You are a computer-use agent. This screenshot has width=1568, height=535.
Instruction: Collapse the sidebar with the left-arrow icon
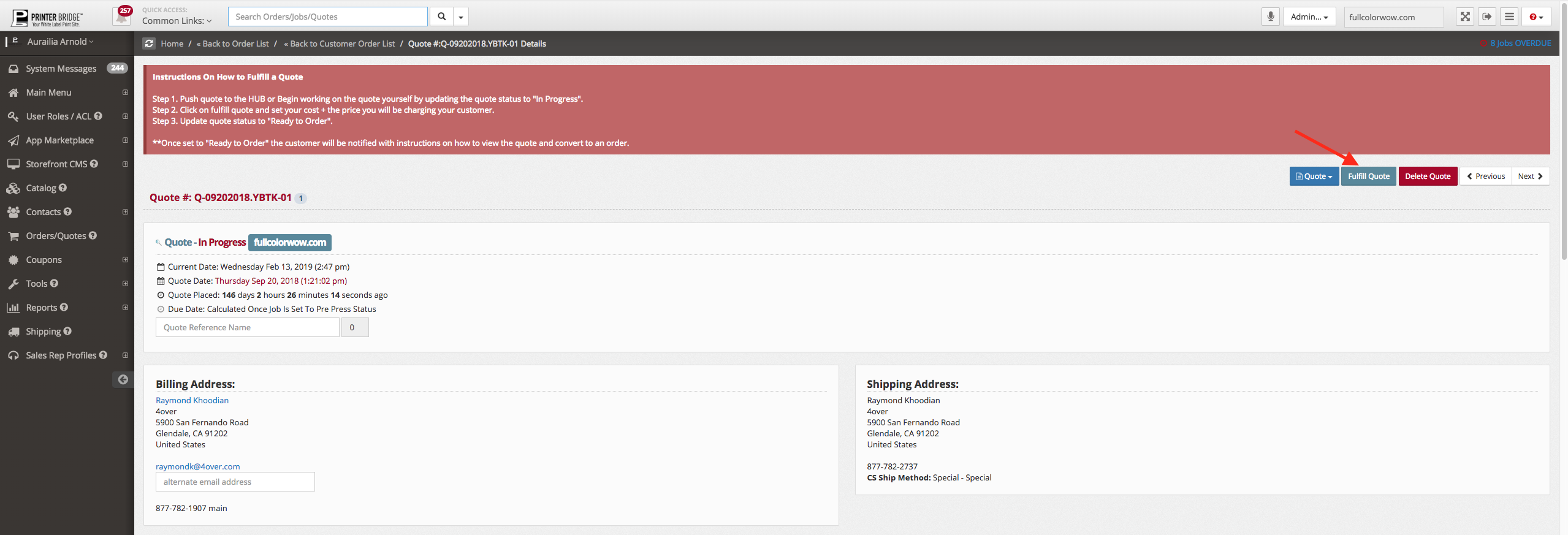123,379
